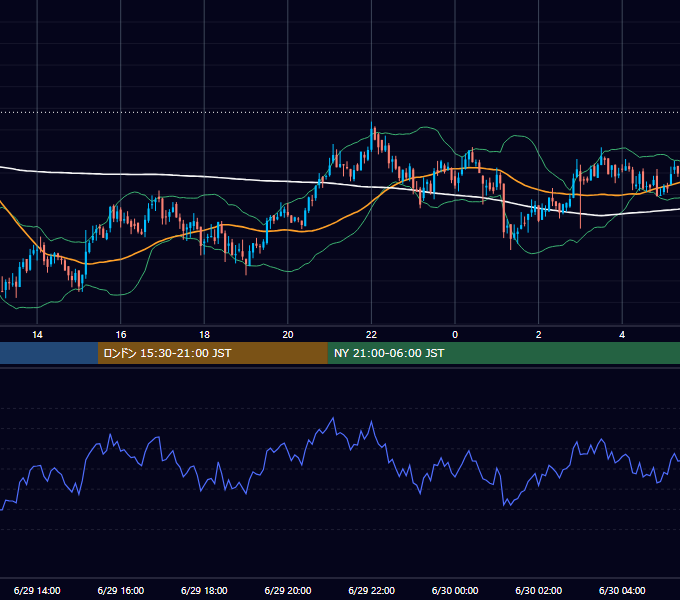Click hour label 2 on price chart axis
This screenshot has height=600, width=680.
(x=539, y=334)
